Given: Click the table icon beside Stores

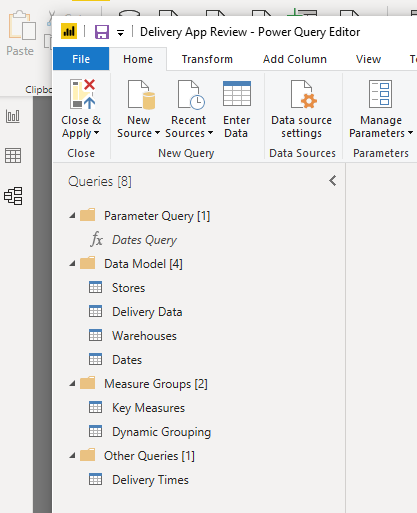Looking at the screenshot, I should (x=96, y=287).
